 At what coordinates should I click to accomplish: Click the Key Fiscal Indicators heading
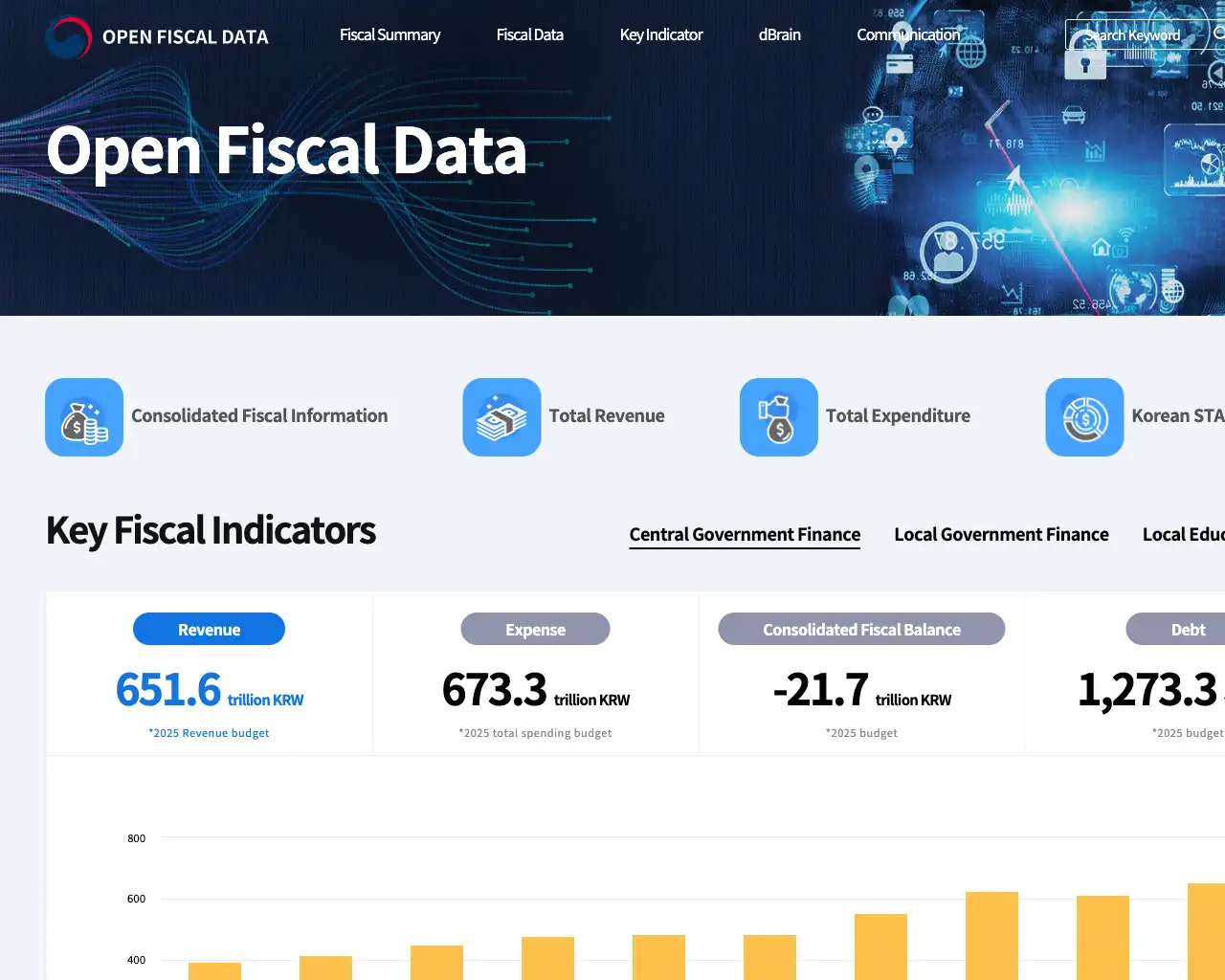click(x=211, y=530)
